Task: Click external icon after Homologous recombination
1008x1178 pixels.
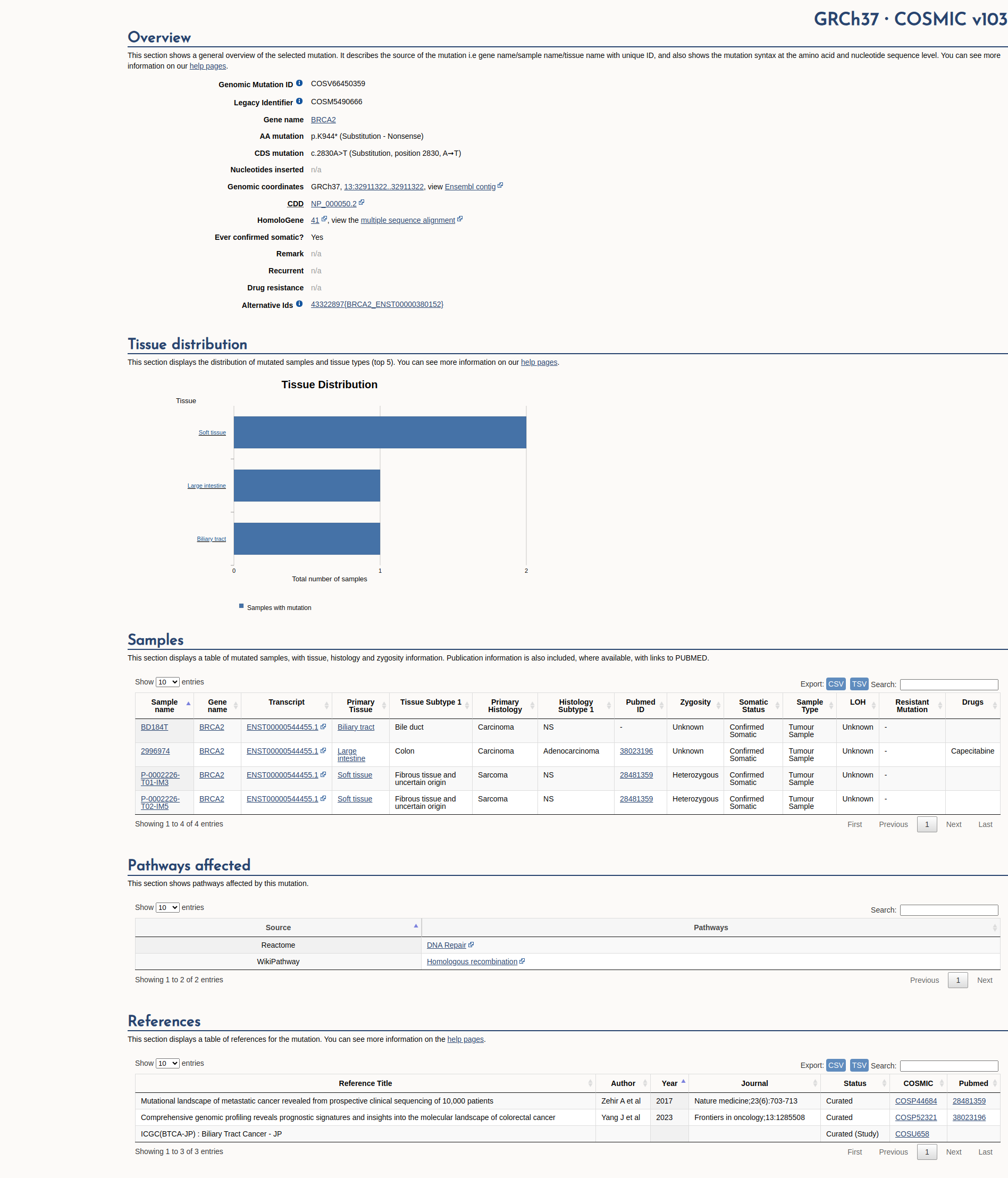Action: click(522, 961)
